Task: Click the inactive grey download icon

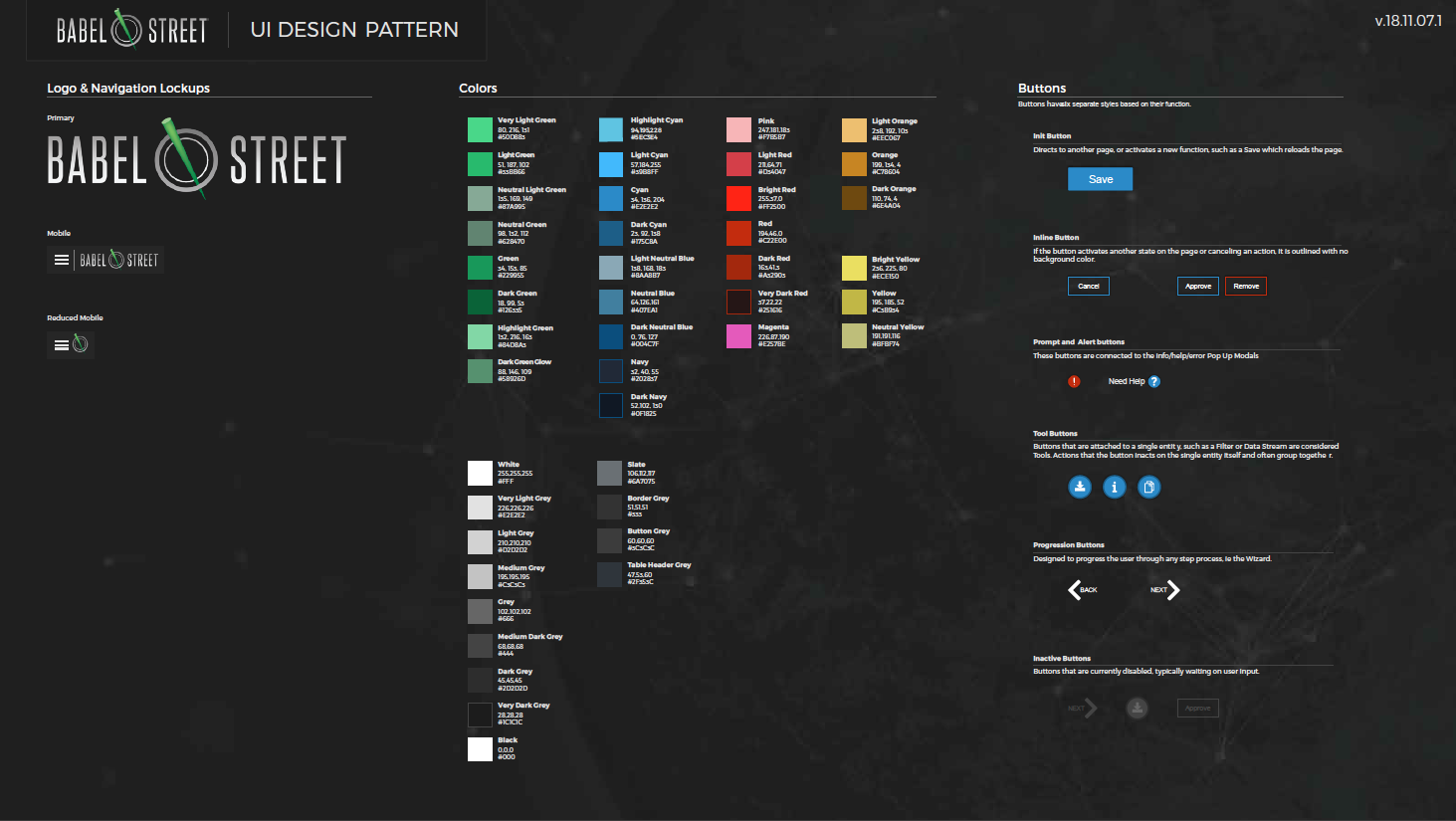Action: point(1137,708)
